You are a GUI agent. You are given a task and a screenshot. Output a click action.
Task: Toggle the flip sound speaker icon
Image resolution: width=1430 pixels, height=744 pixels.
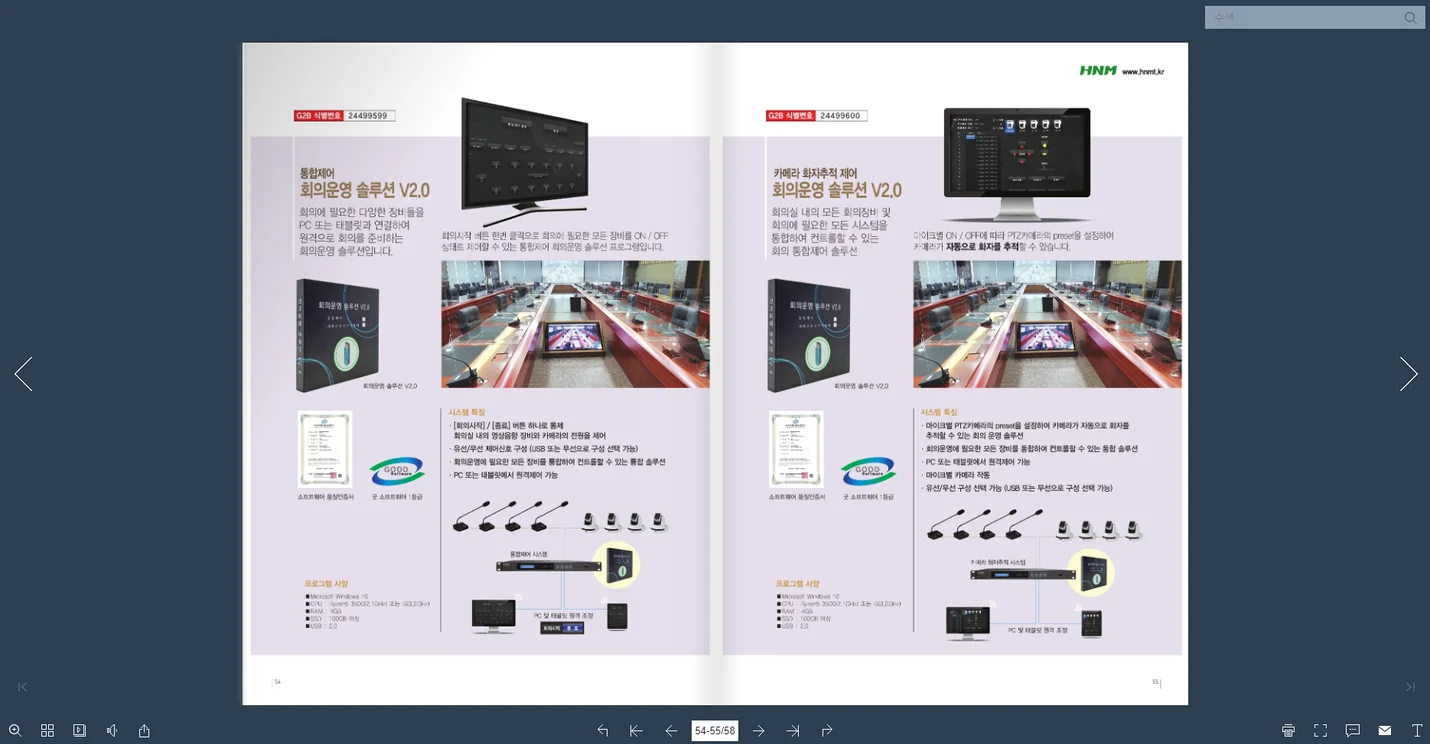coord(112,731)
